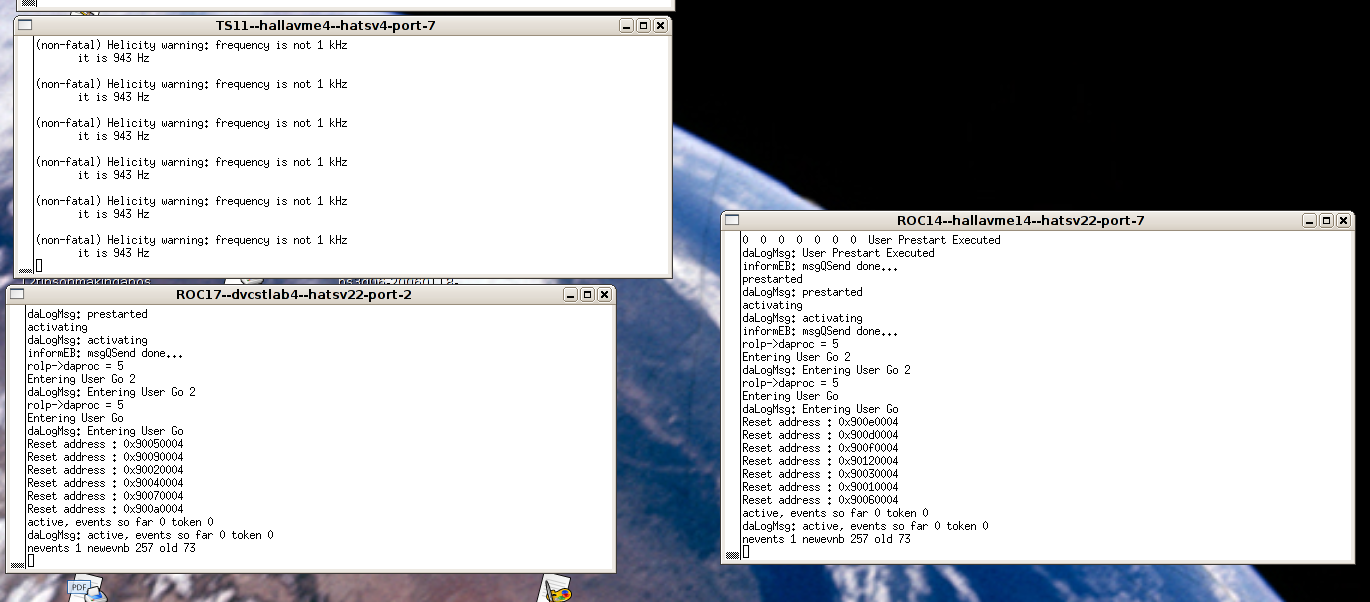
Task: Maximize the TS11--hallavme4 terminal window
Action: click(x=643, y=25)
